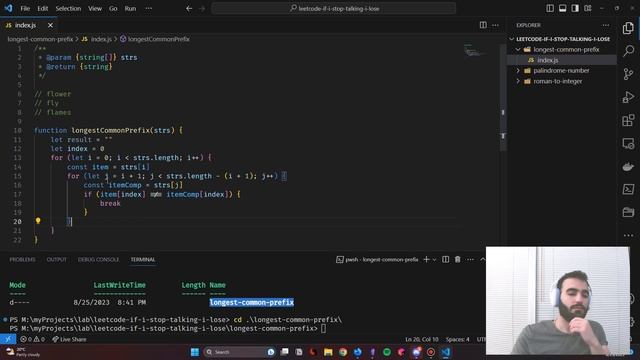
Task: Open the remote window indicator
Action: pos(8,339)
